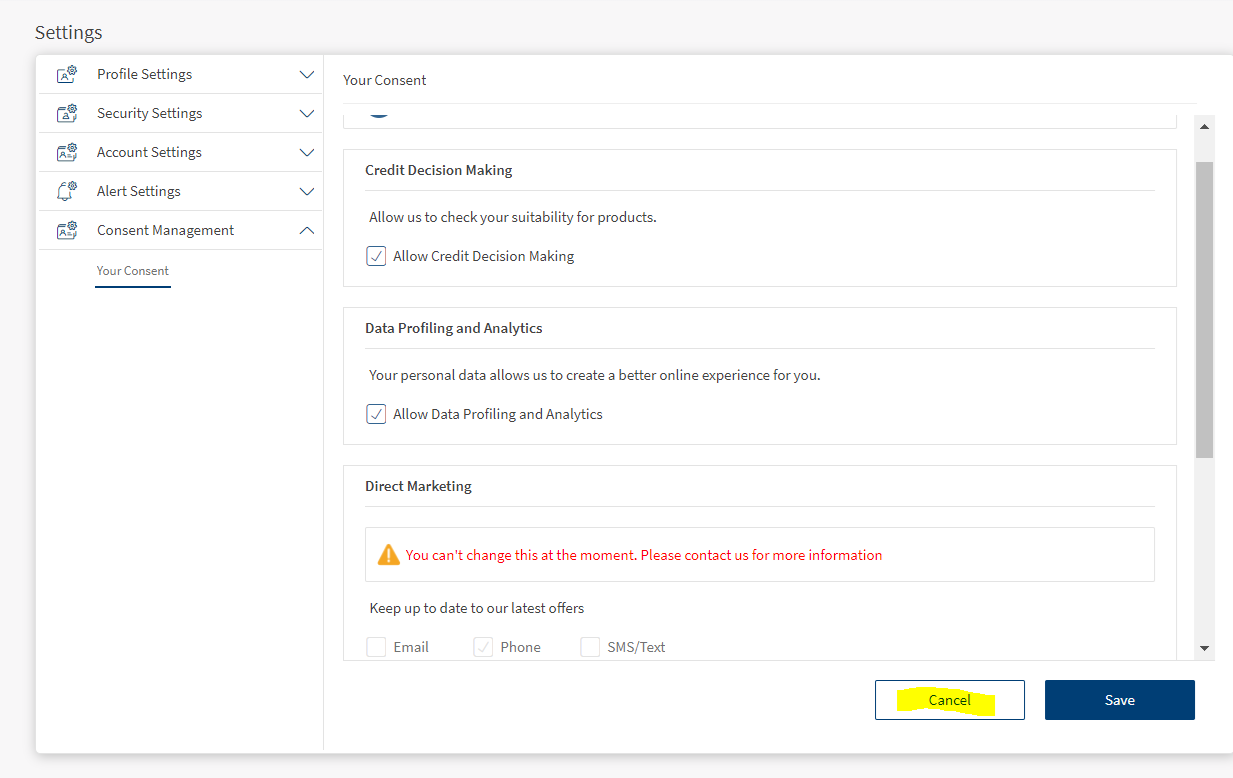Click the scrollbar down arrow

point(1204,649)
